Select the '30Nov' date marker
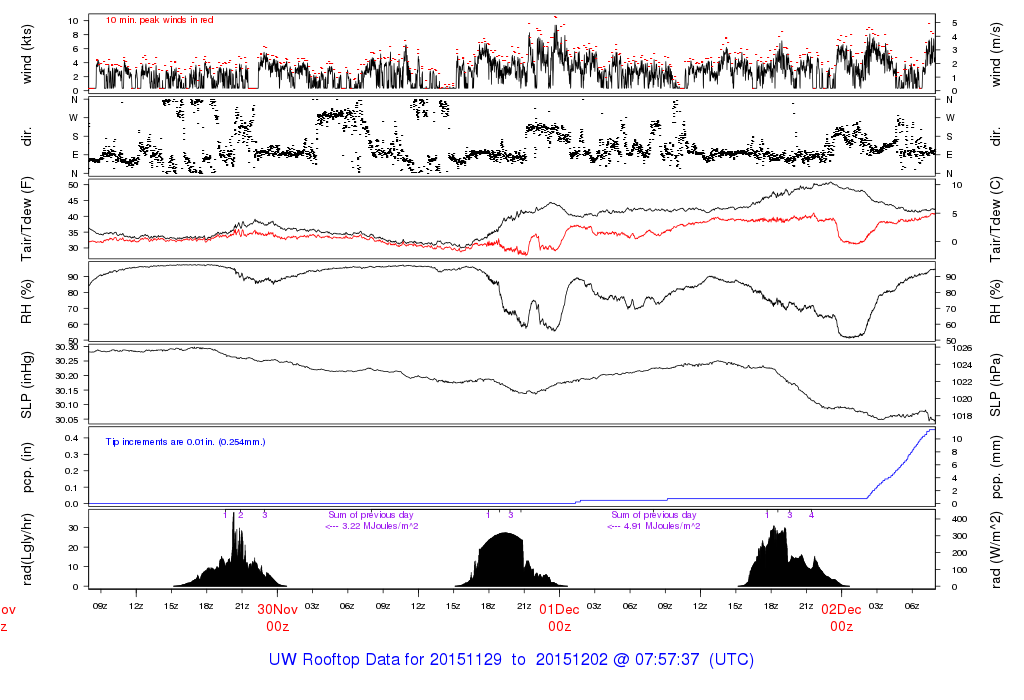The image size is (1024, 700). (278, 609)
